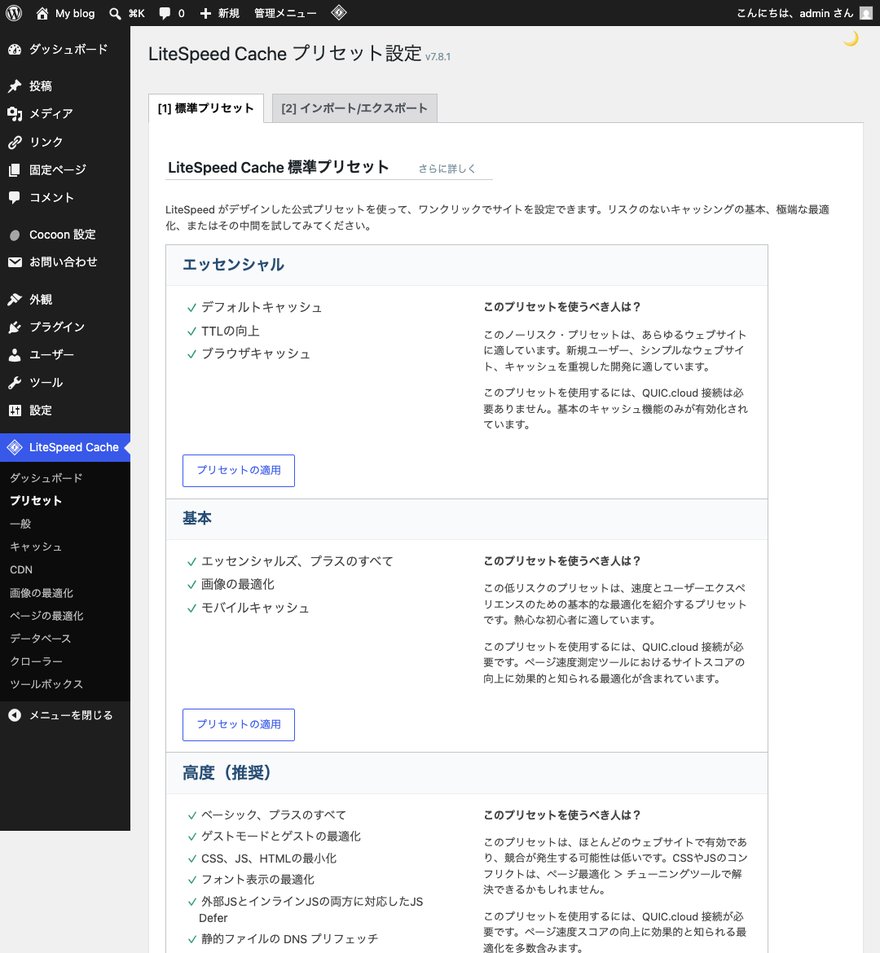Open LiteSpeed ダッシュボード submenu item
The image size is (880, 953).
point(46,478)
